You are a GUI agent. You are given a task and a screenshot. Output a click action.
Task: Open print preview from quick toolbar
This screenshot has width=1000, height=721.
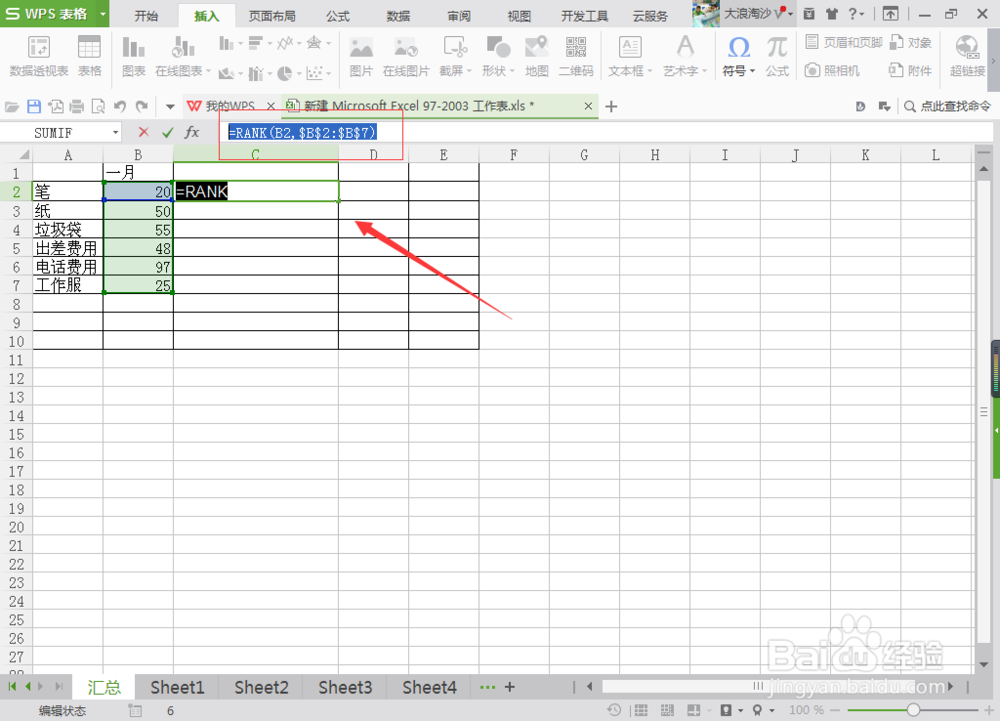98,106
